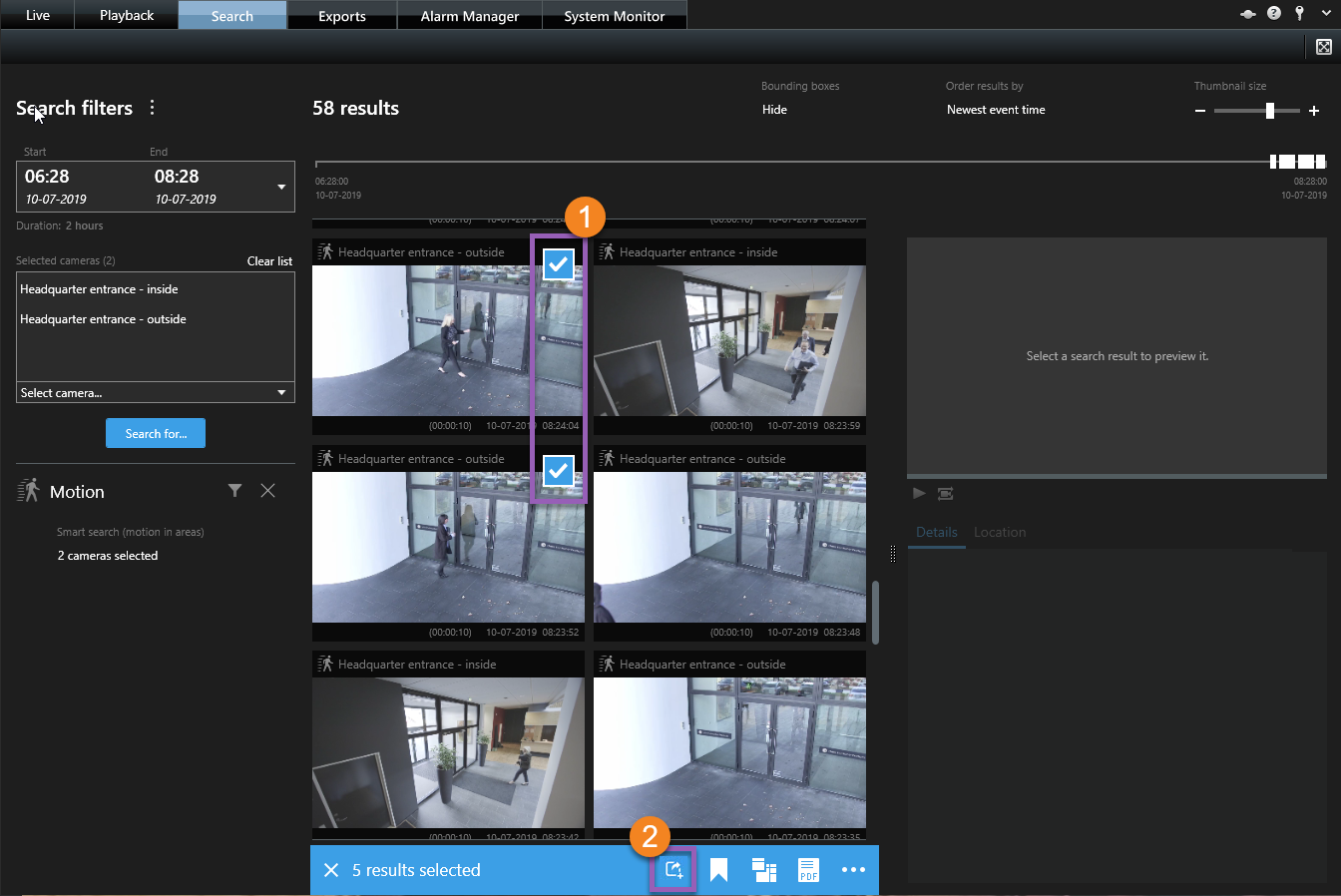
Task: Open selected results in new window icon
Action: pos(763,871)
